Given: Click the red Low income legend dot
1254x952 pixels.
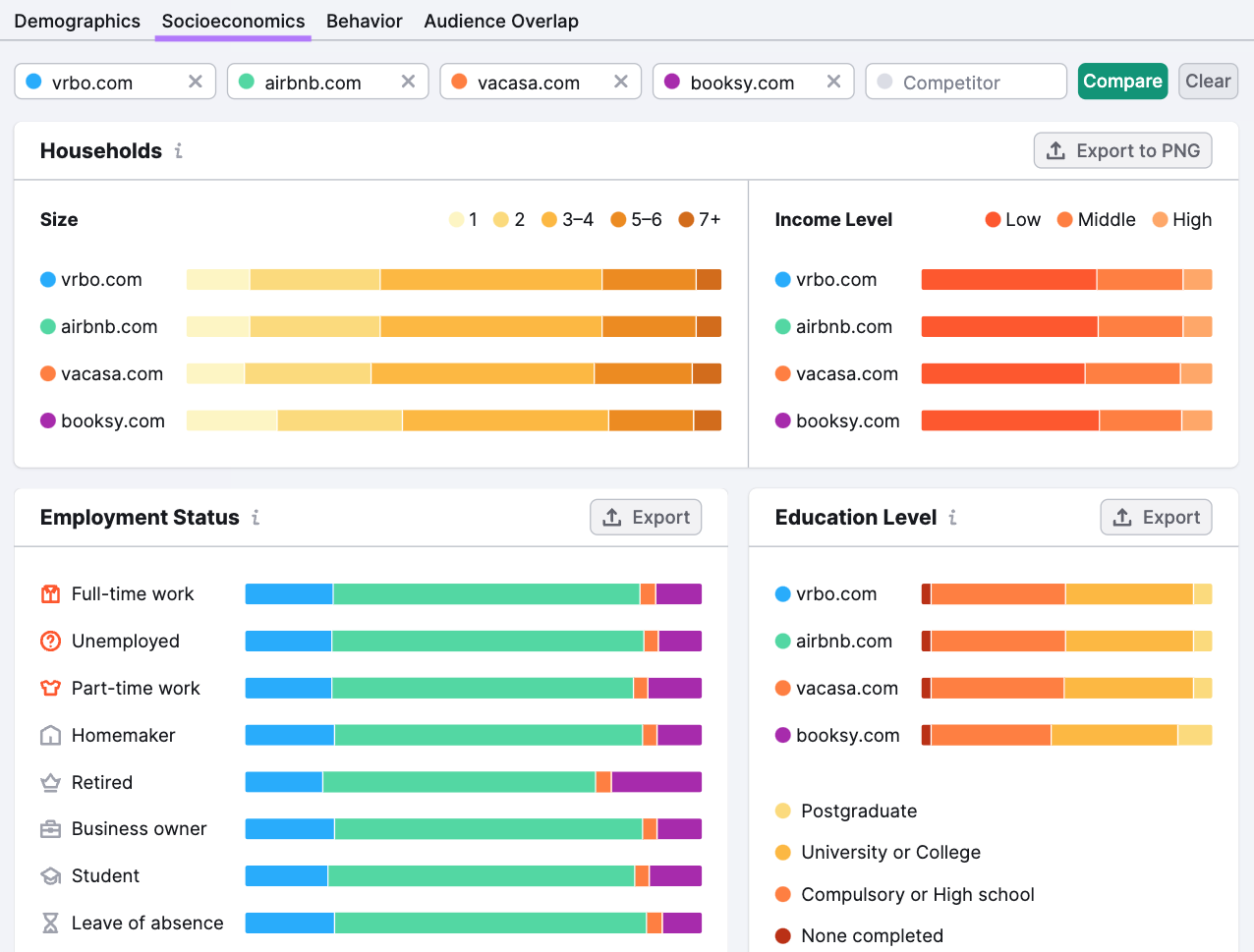Looking at the screenshot, I should [993, 220].
